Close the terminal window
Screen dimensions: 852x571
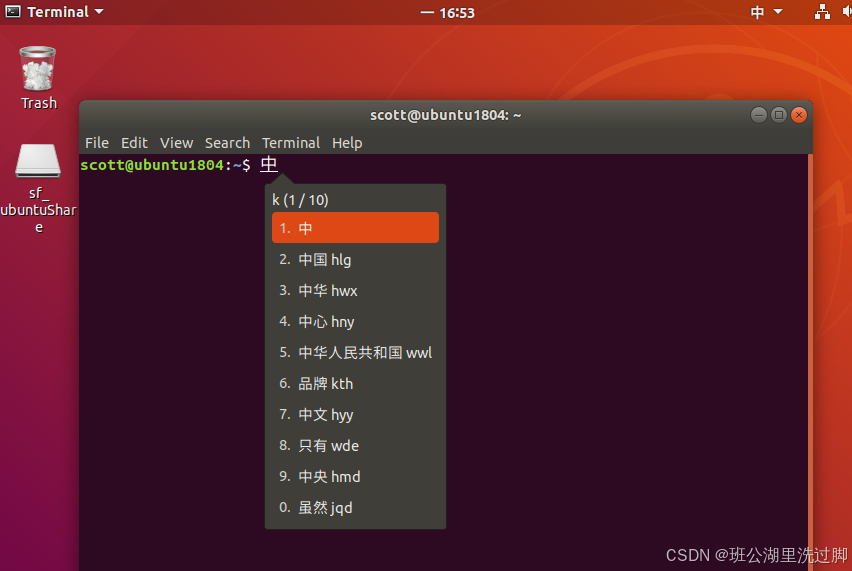pyautogui.click(x=799, y=115)
